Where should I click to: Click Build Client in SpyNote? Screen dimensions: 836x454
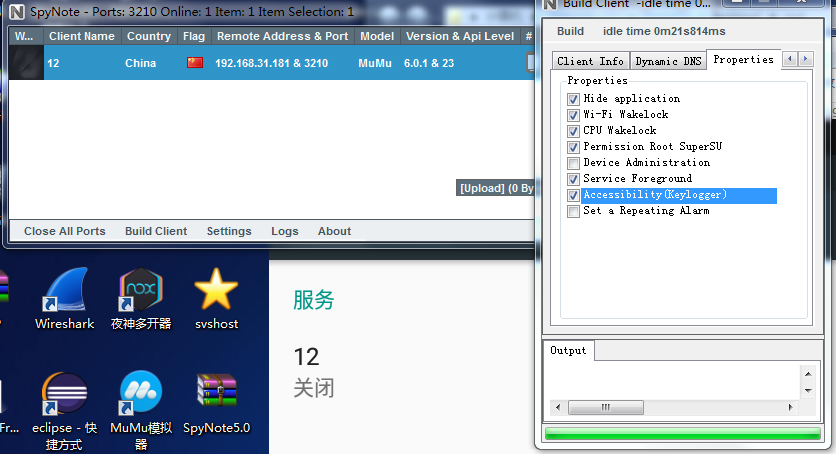(x=156, y=231)
